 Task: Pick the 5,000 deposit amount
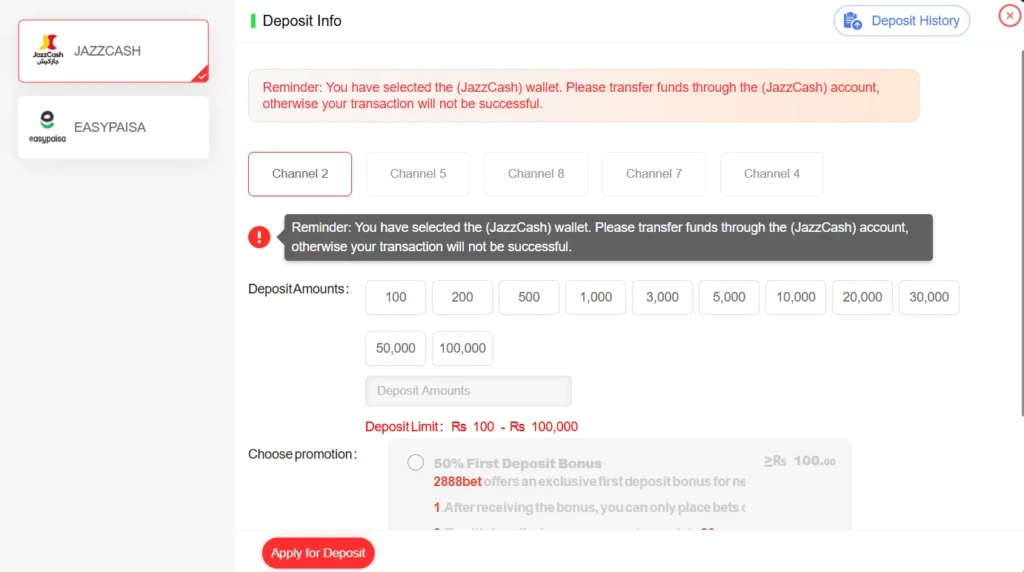click(729, 297)
